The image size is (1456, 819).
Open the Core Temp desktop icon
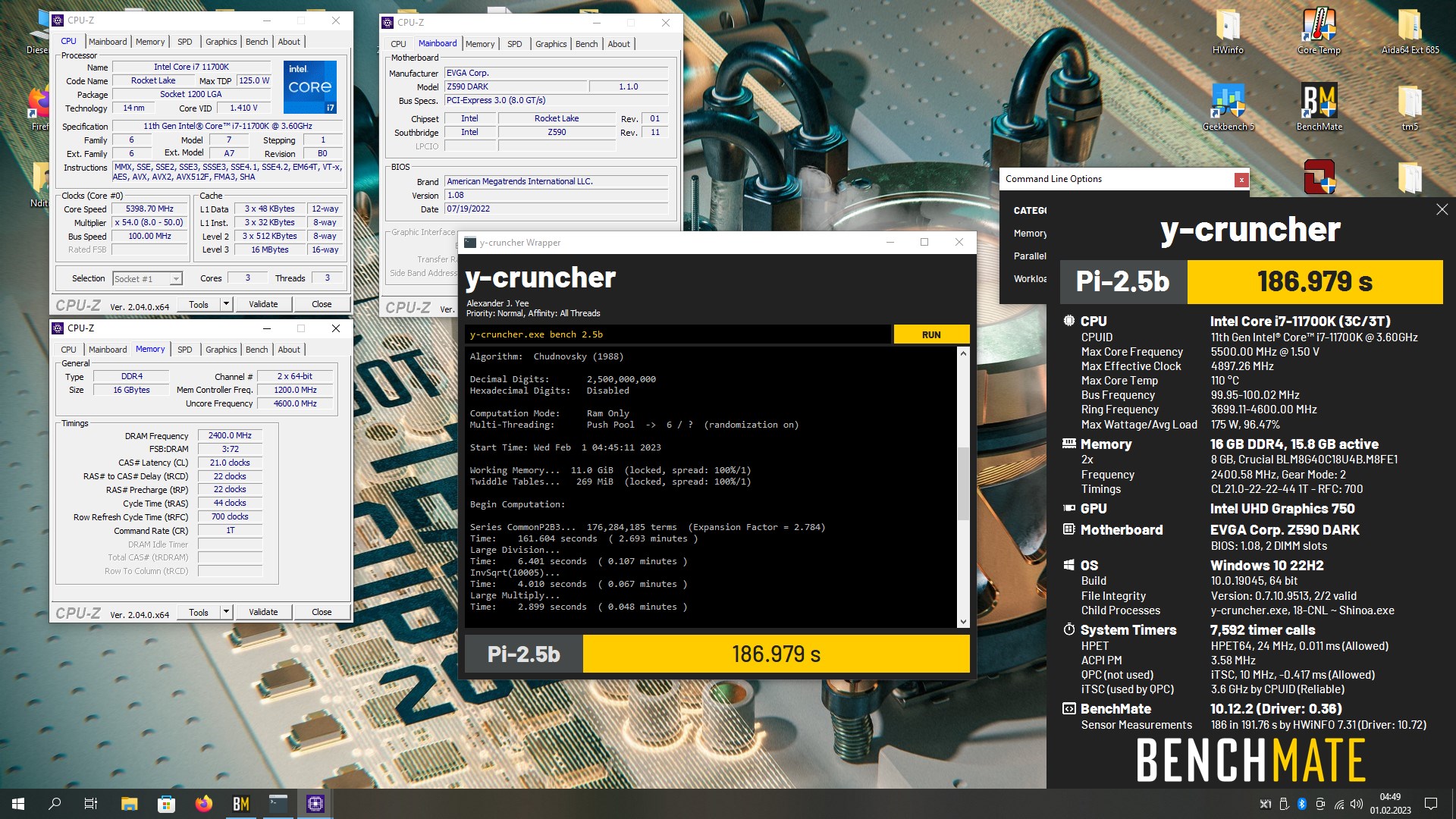[1319, 32]
